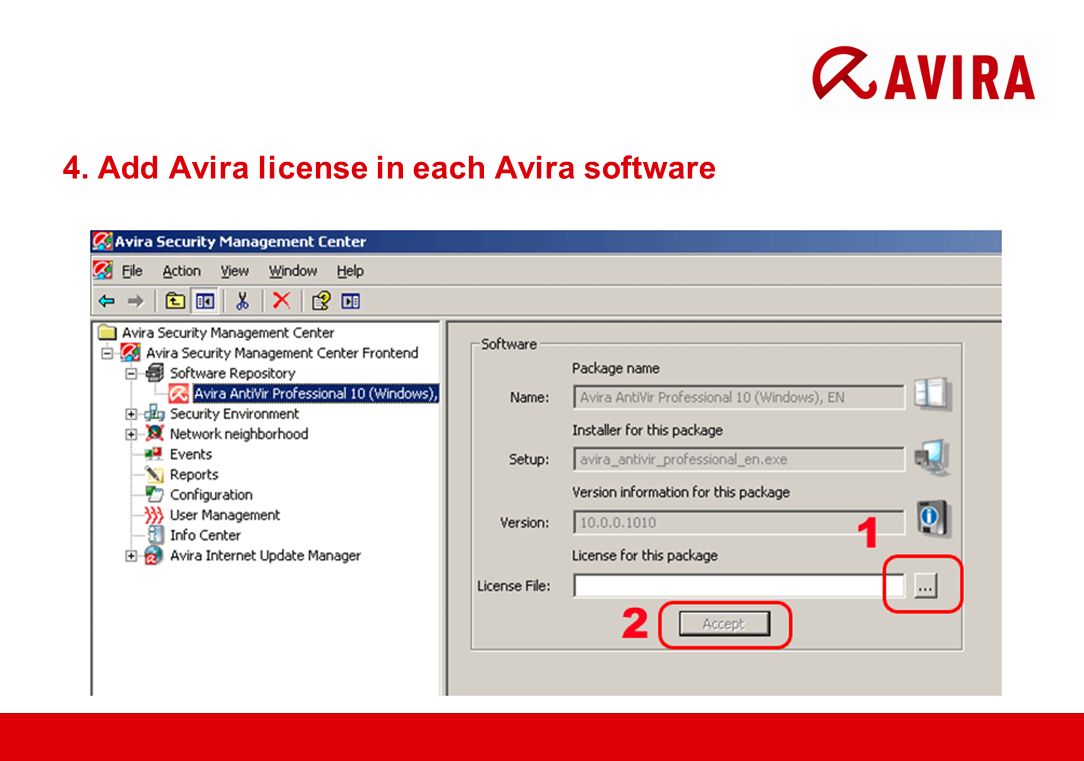Open the View menu
The image size is (1084, 761).
[234, 271]
